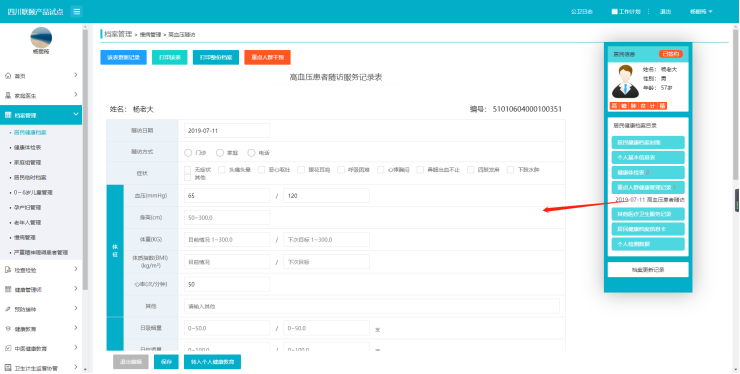Click the 公卫日志 link in header
740x374 pixels.
coord(582,11)
